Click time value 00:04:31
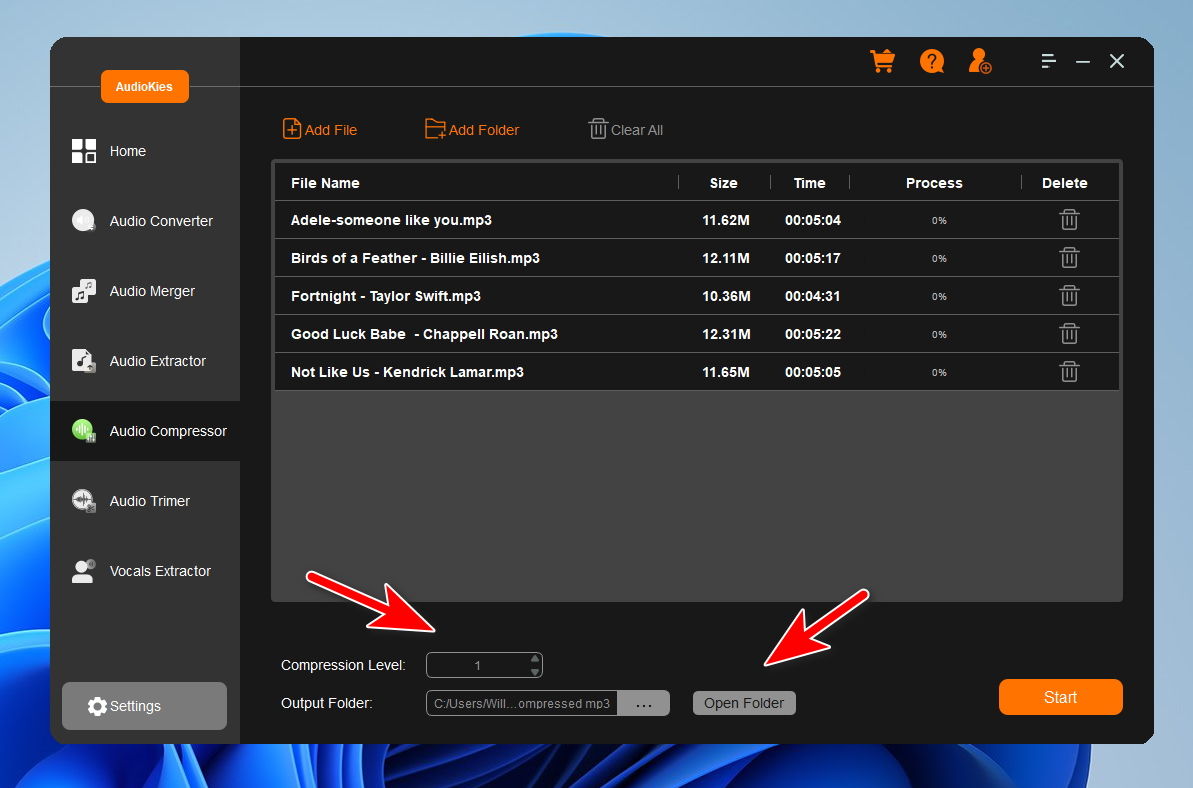Screen dimensions: 1193x788 [813, 297]
